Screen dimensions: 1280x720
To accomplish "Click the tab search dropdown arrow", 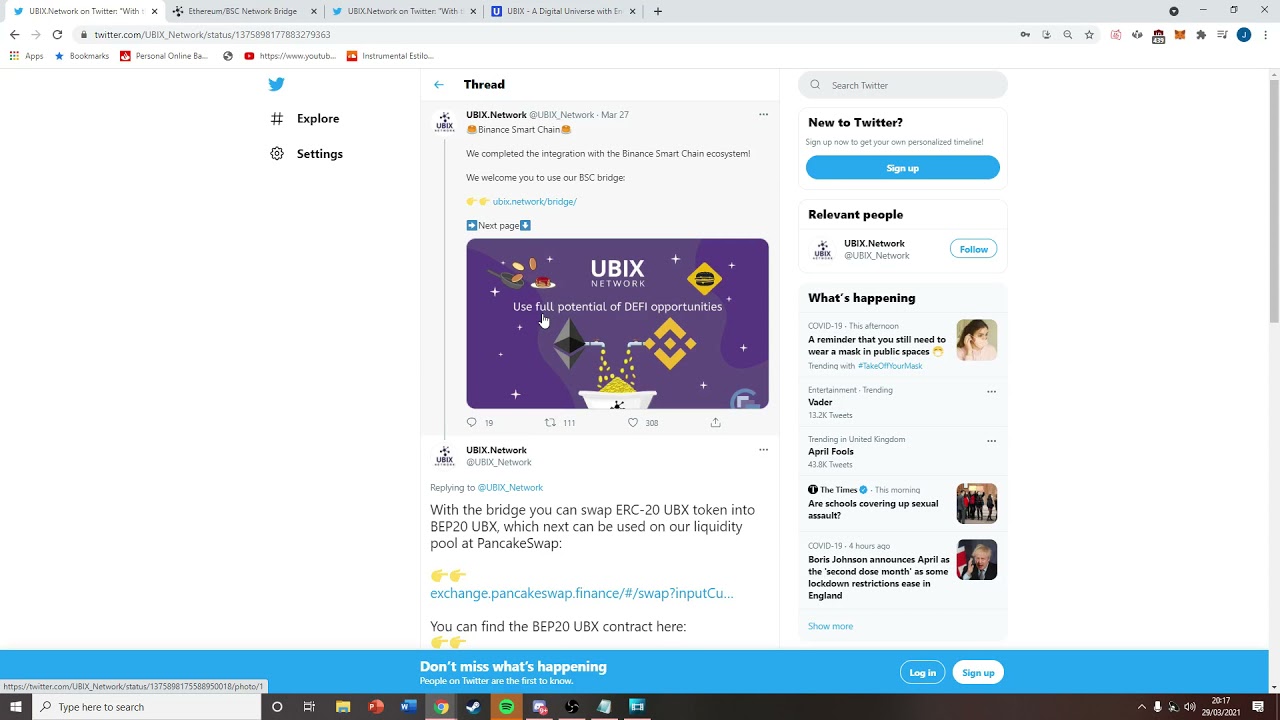I will click(x=1174, y=11).
